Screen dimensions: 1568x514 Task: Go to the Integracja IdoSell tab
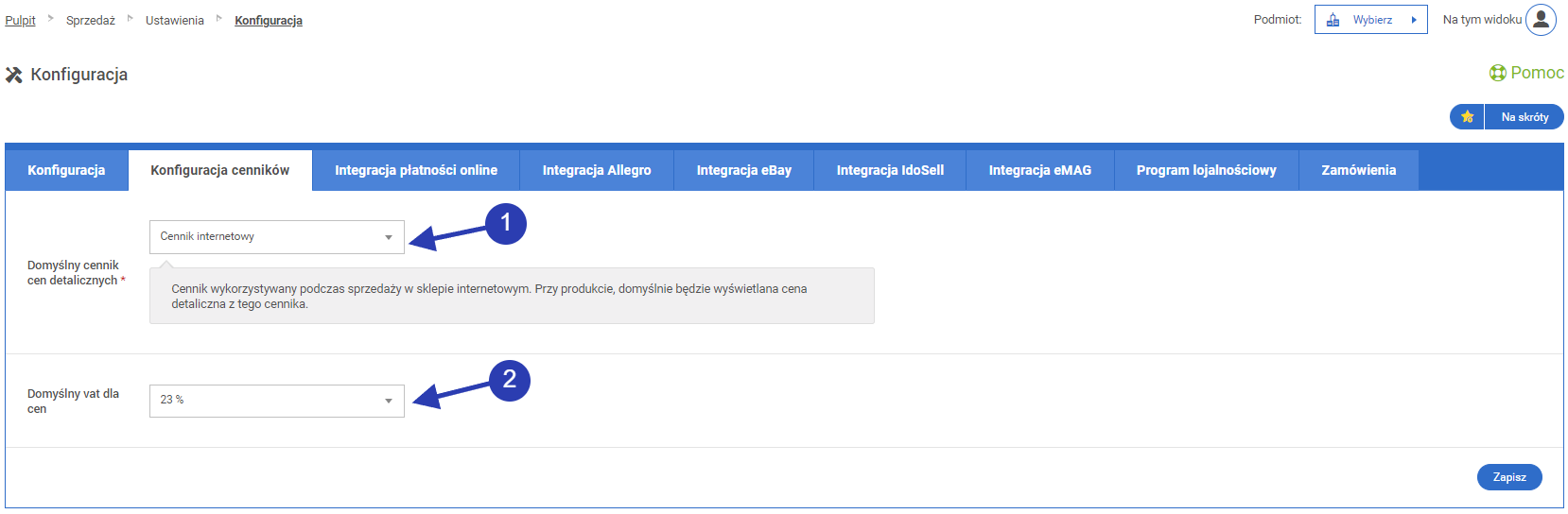890,171
